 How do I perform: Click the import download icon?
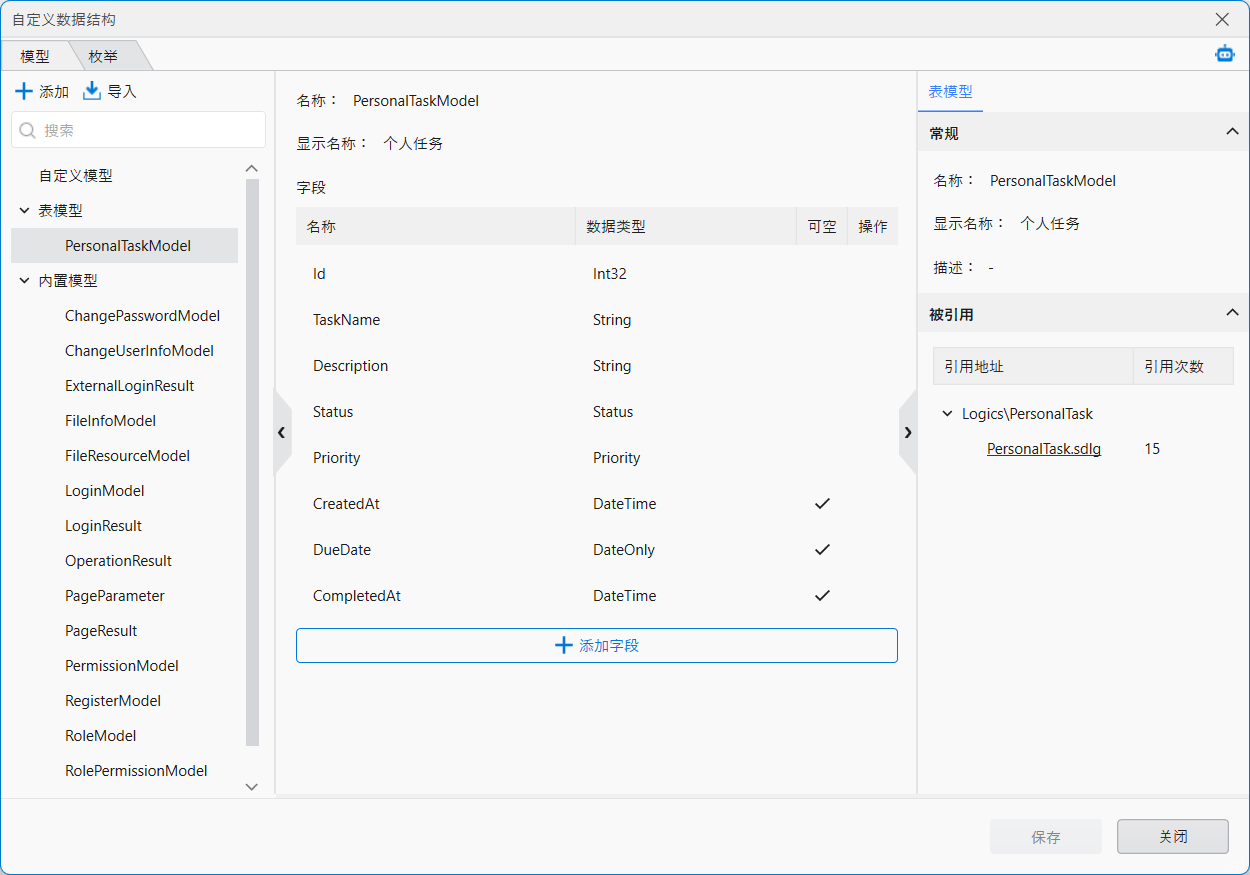[92, 91]
